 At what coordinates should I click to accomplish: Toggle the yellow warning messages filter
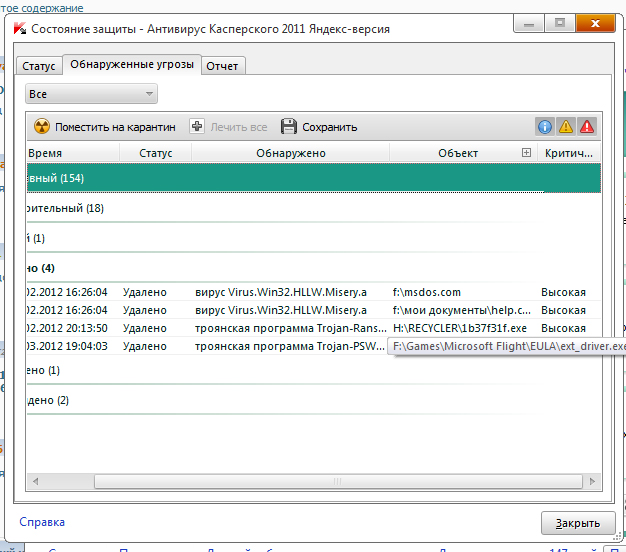[566, 127]
